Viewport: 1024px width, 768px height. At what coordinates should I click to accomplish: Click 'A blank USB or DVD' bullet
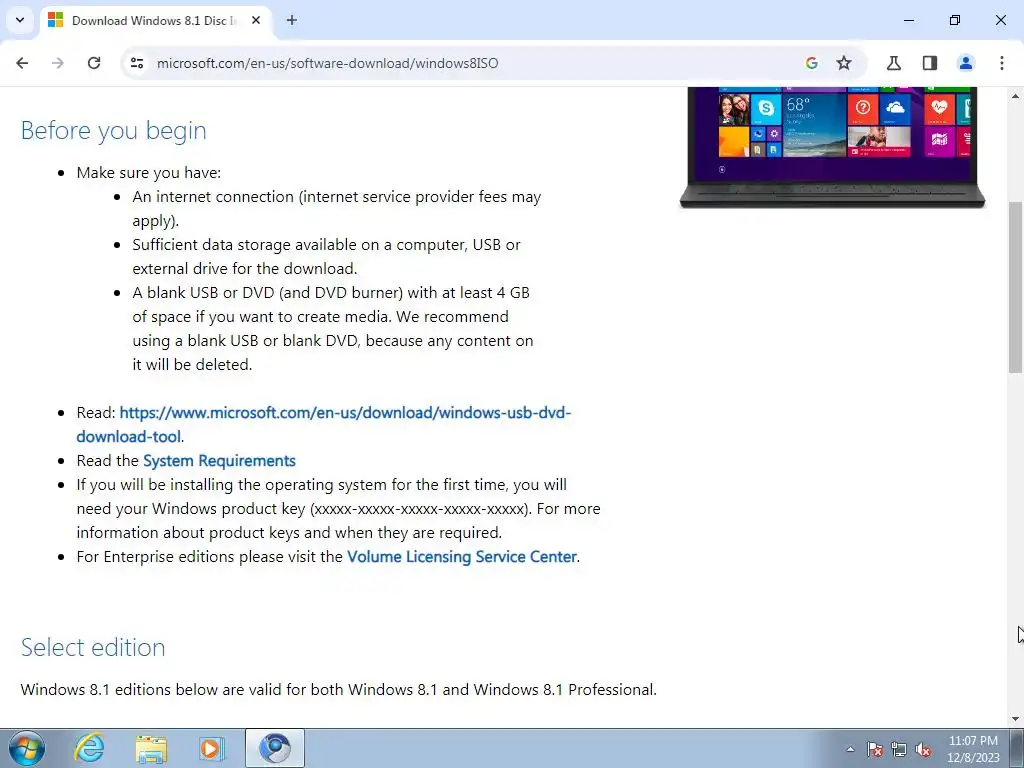pyautogui.click(x=333, y=328)
